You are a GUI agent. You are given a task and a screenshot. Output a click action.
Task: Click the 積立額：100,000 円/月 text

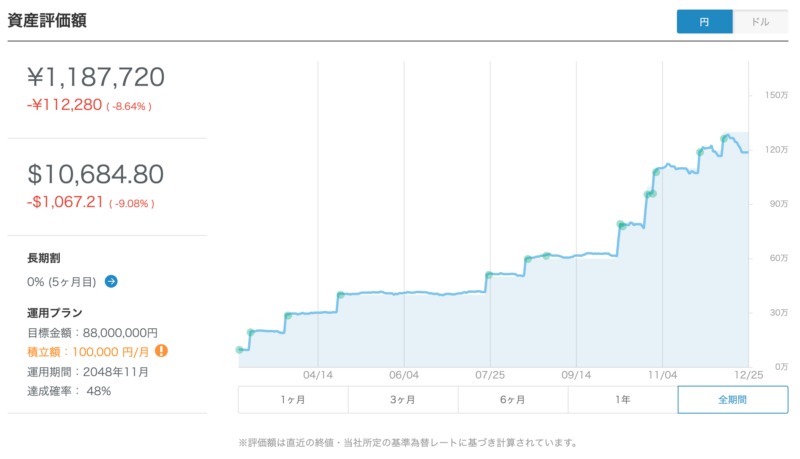tap(88, 352)
